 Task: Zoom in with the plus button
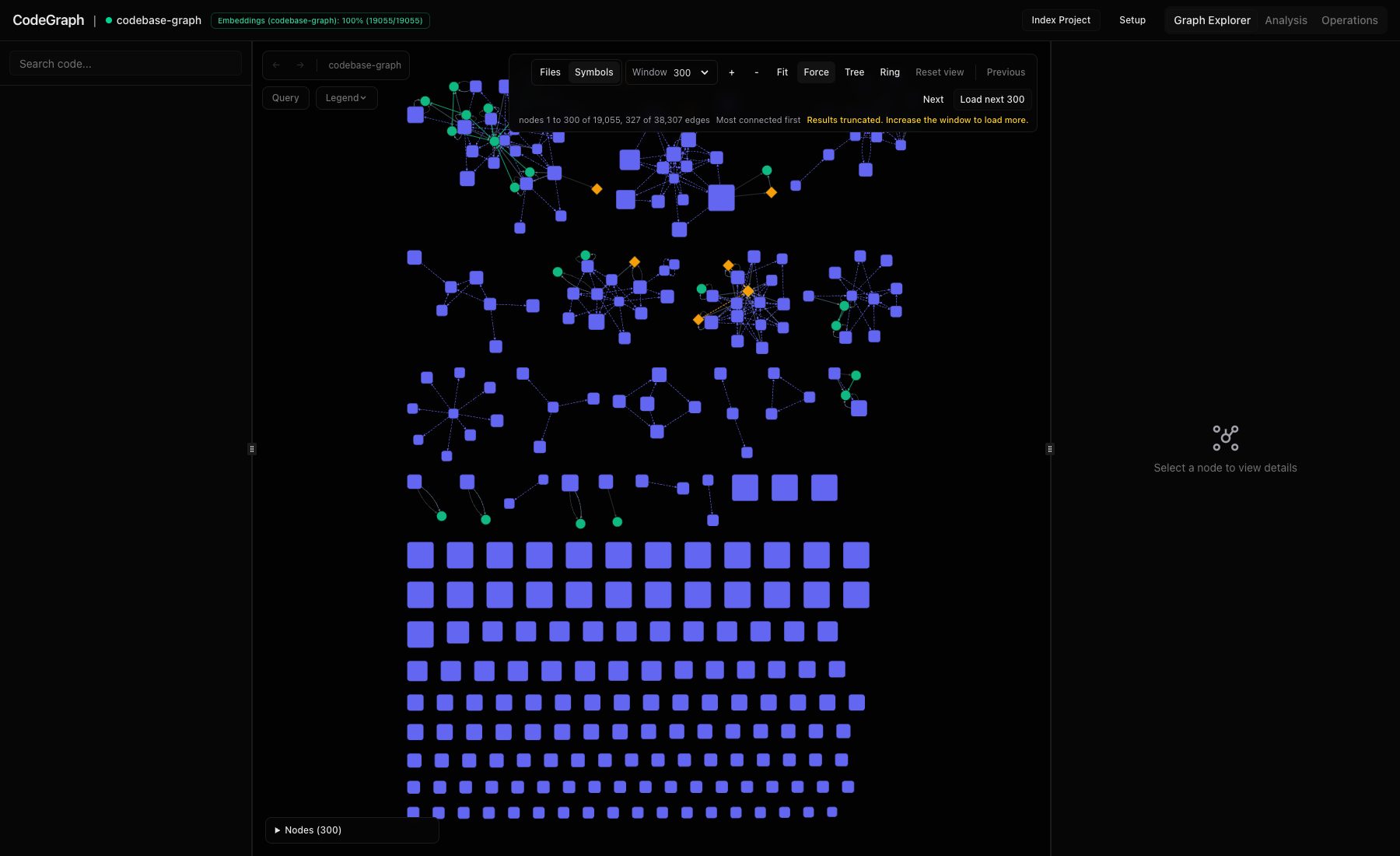coord(731,72)
